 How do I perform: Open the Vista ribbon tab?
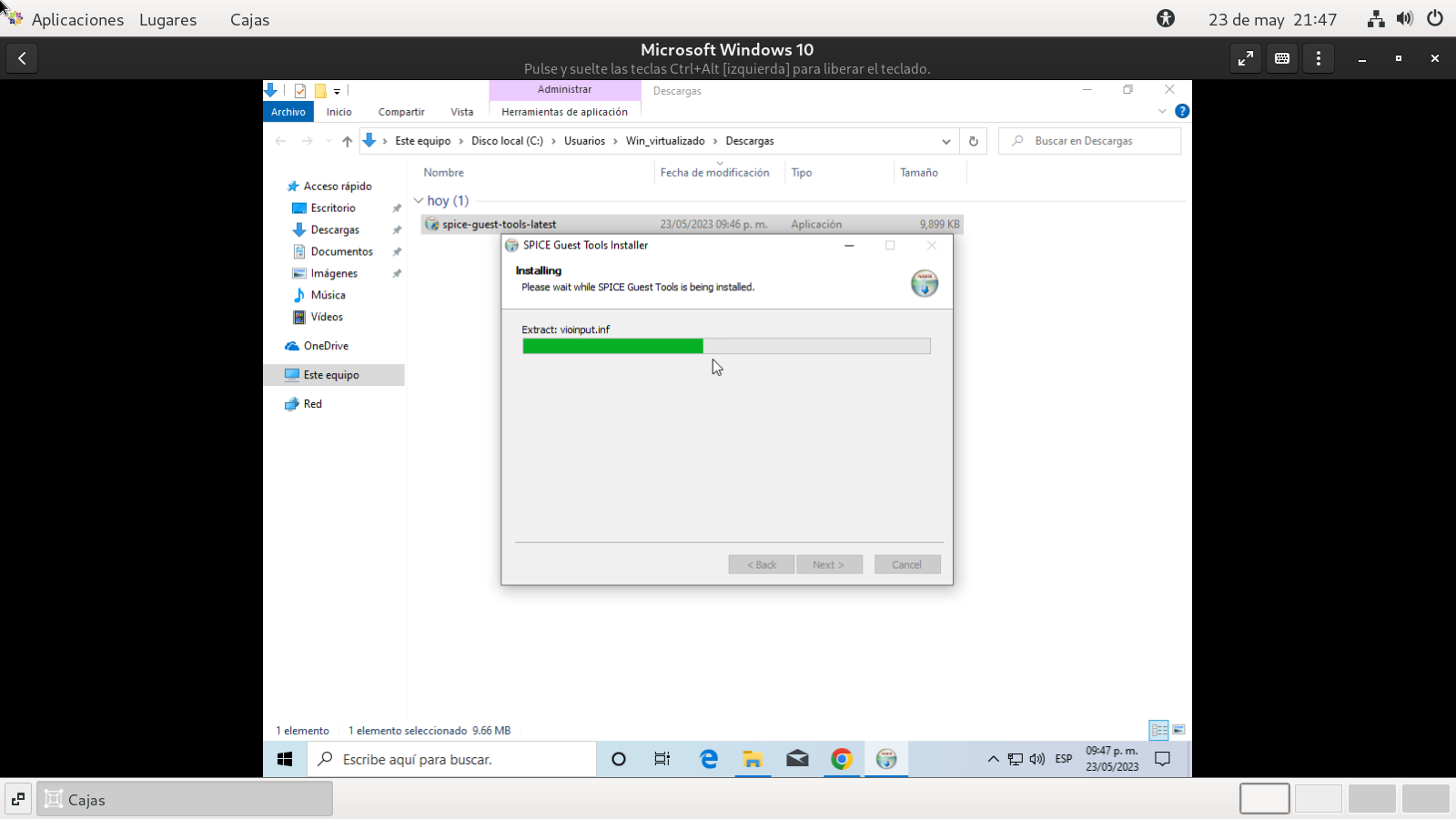pos(461,112)
